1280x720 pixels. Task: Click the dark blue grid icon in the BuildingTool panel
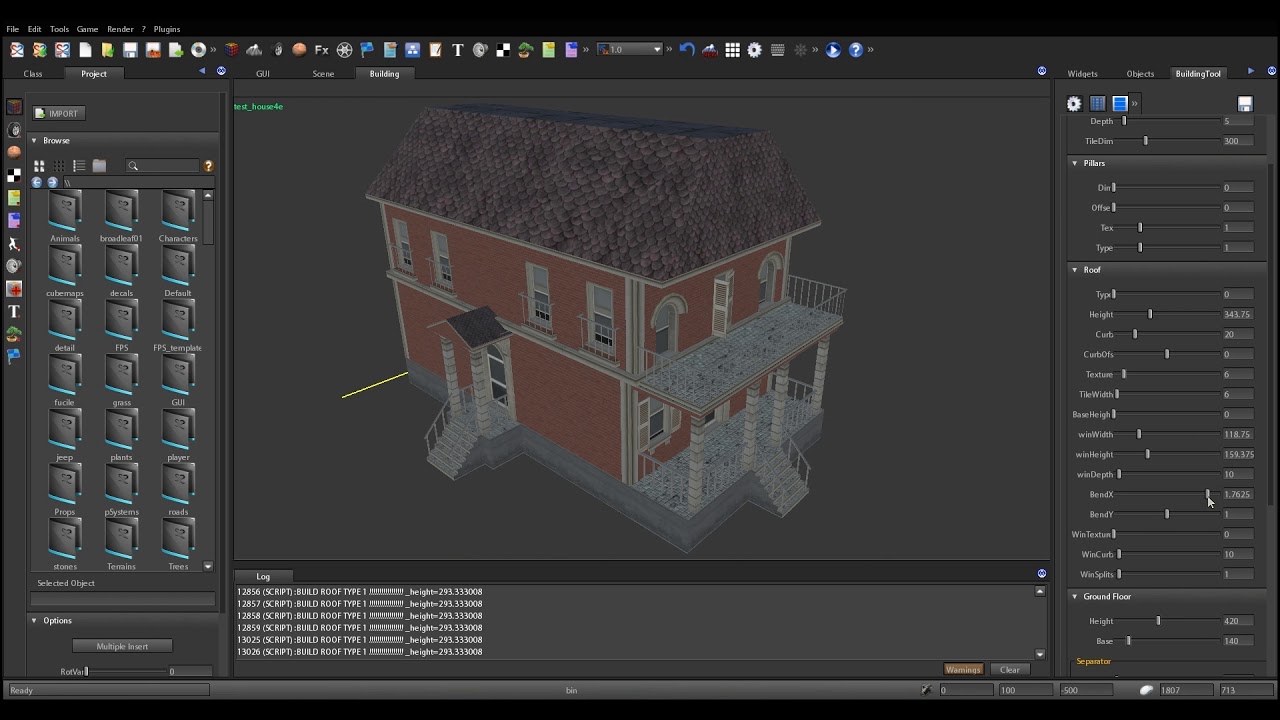[x=1097, y=104]
